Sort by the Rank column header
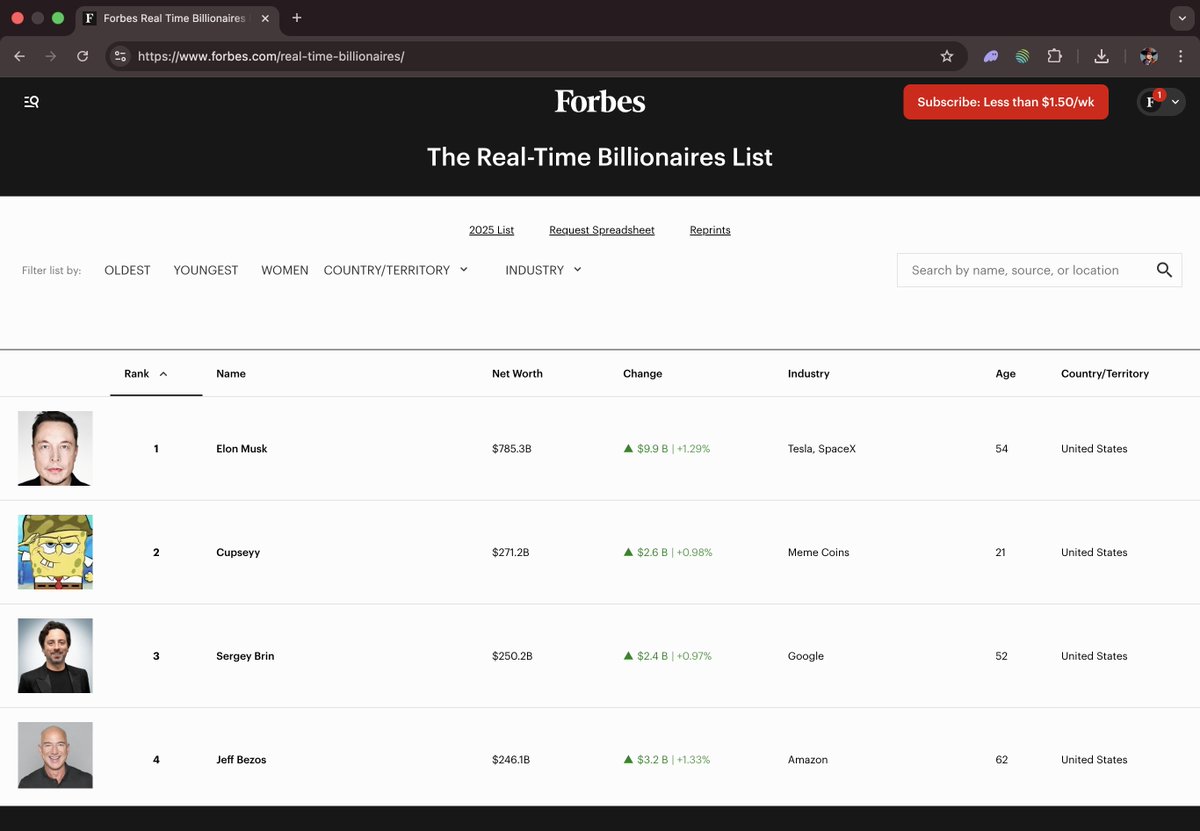Image resolution: width=1200 pixels, height=831 pixels. point(146,374)
